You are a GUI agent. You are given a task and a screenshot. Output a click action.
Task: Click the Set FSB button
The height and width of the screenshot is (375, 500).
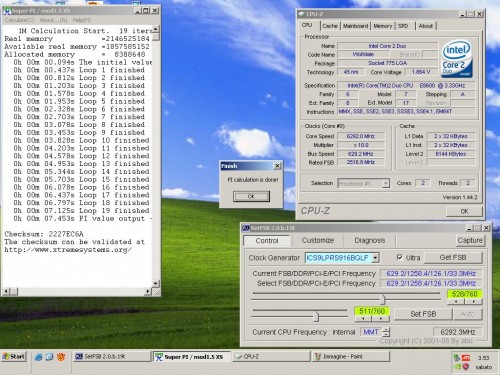tap(423, 314)
